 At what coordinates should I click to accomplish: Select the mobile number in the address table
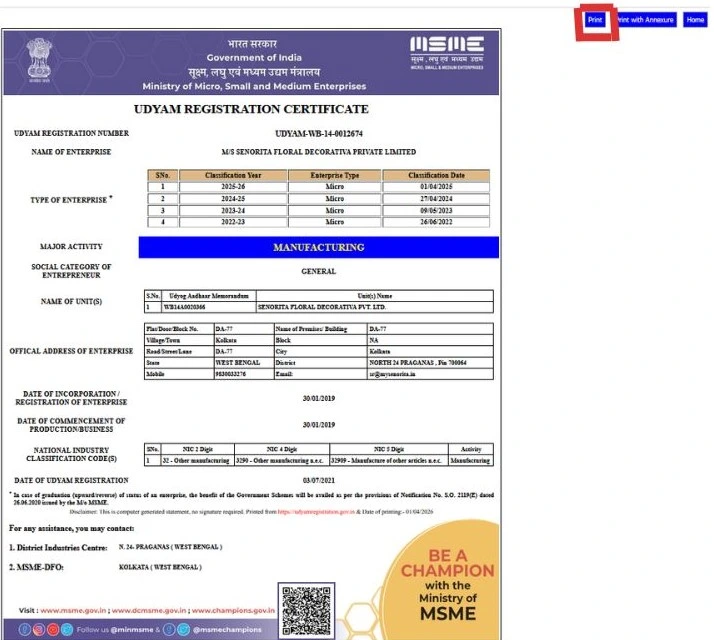tap(244, 374)
